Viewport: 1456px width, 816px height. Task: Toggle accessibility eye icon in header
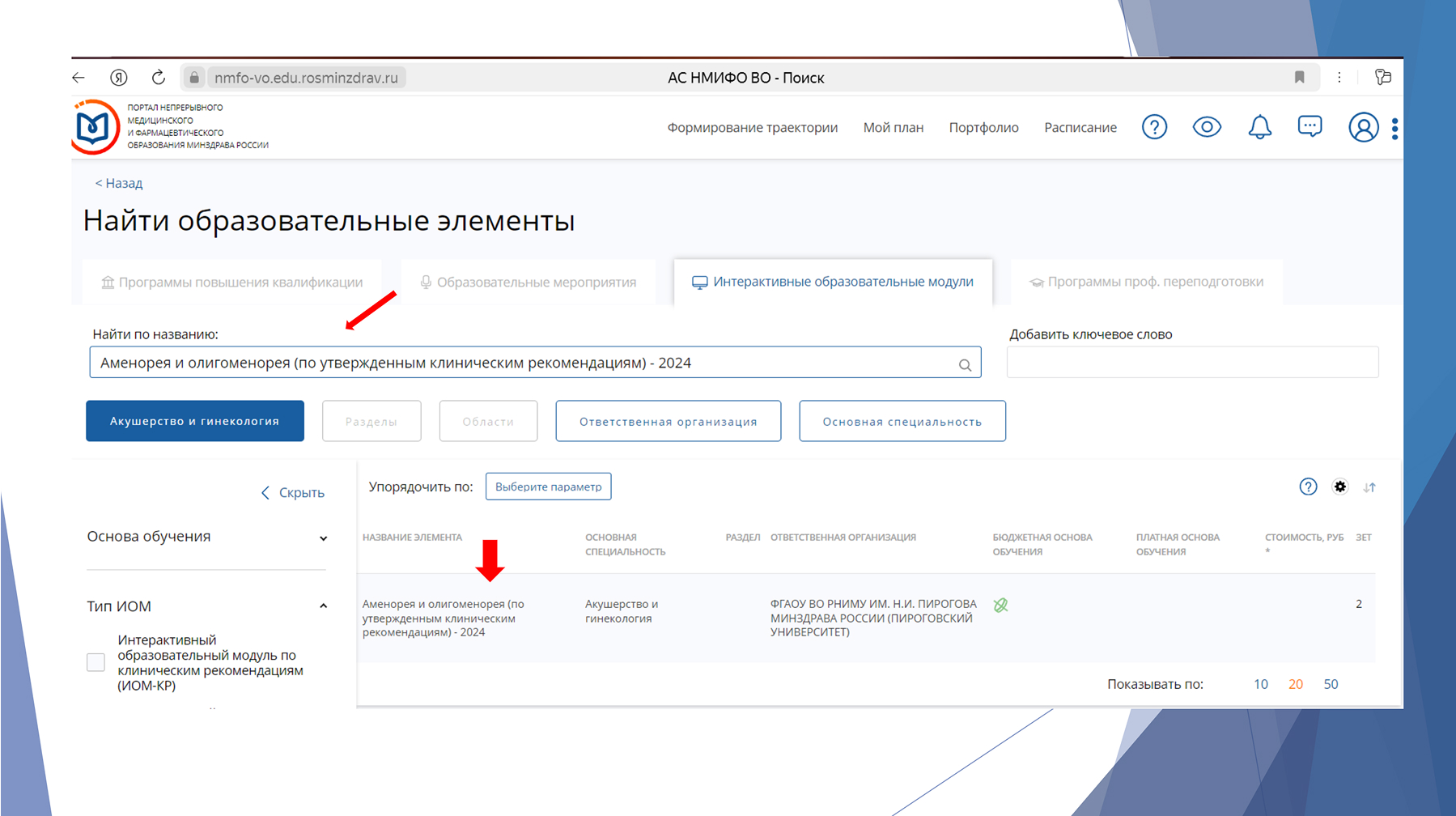pyautogui.click(x=1207, y=127)
